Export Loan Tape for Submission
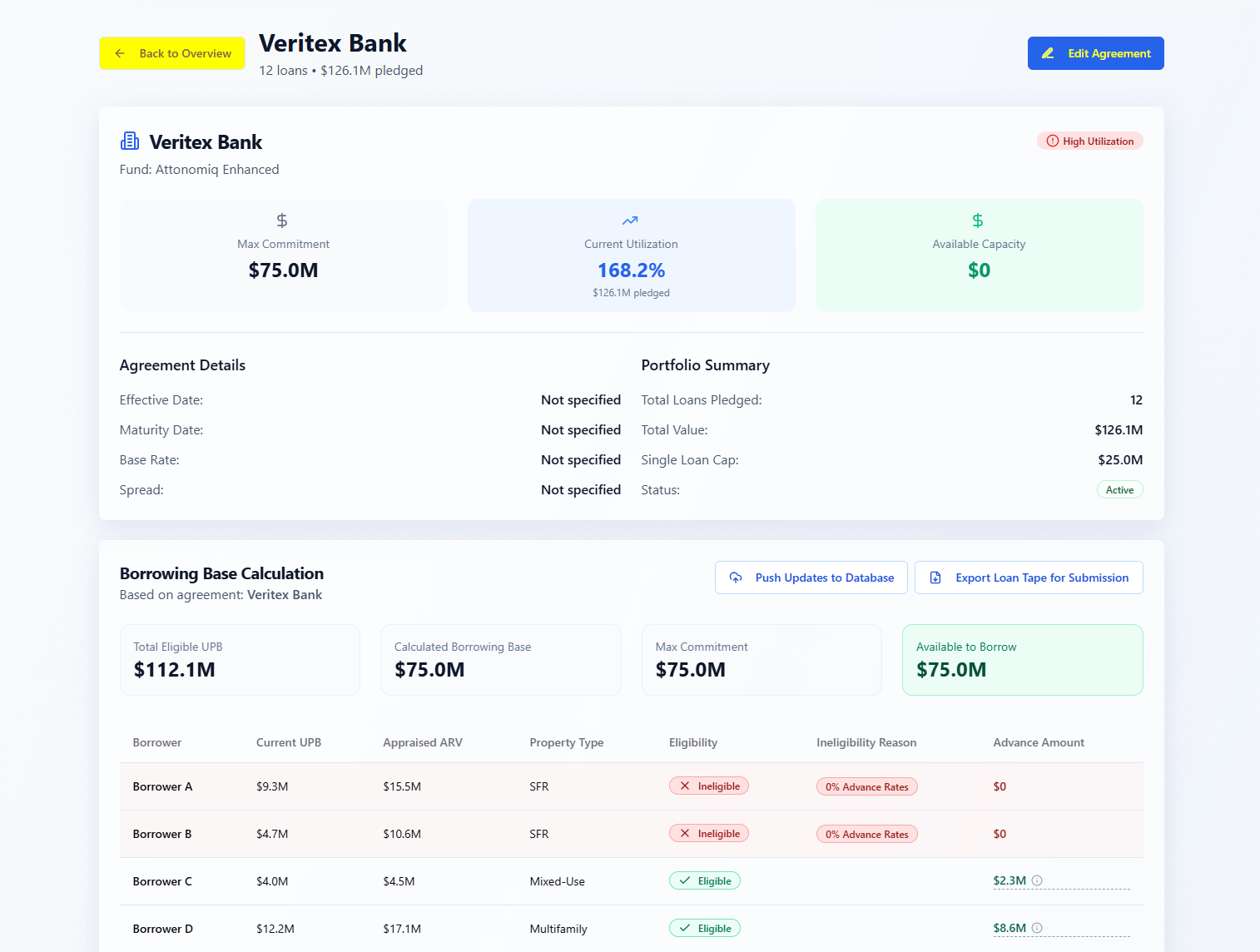This screenshot has width=1260, height=952. pyautogui.click(x=1029, y=578)
